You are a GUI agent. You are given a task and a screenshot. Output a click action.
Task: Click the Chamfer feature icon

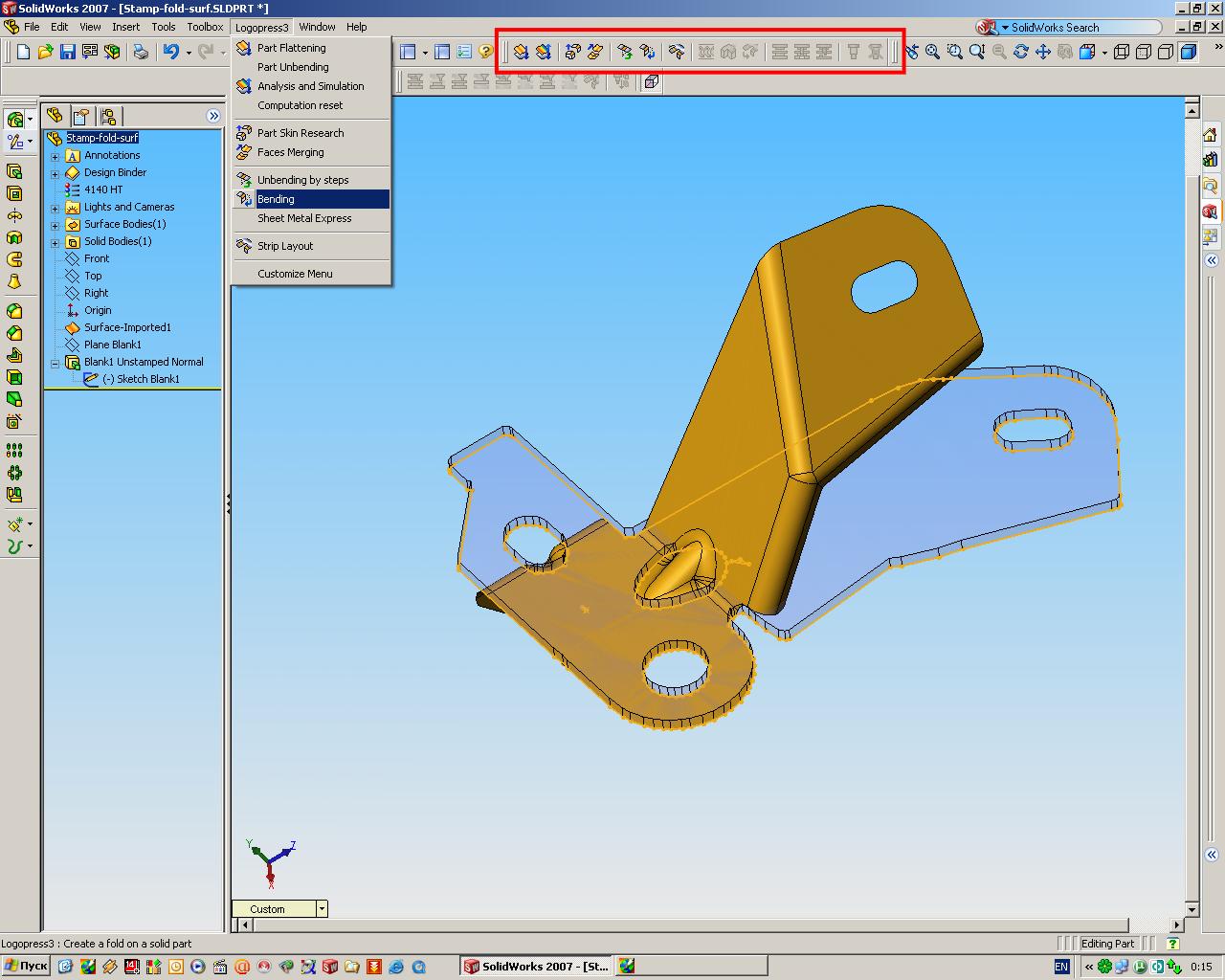pyautogui.click(x=14, y=333)
